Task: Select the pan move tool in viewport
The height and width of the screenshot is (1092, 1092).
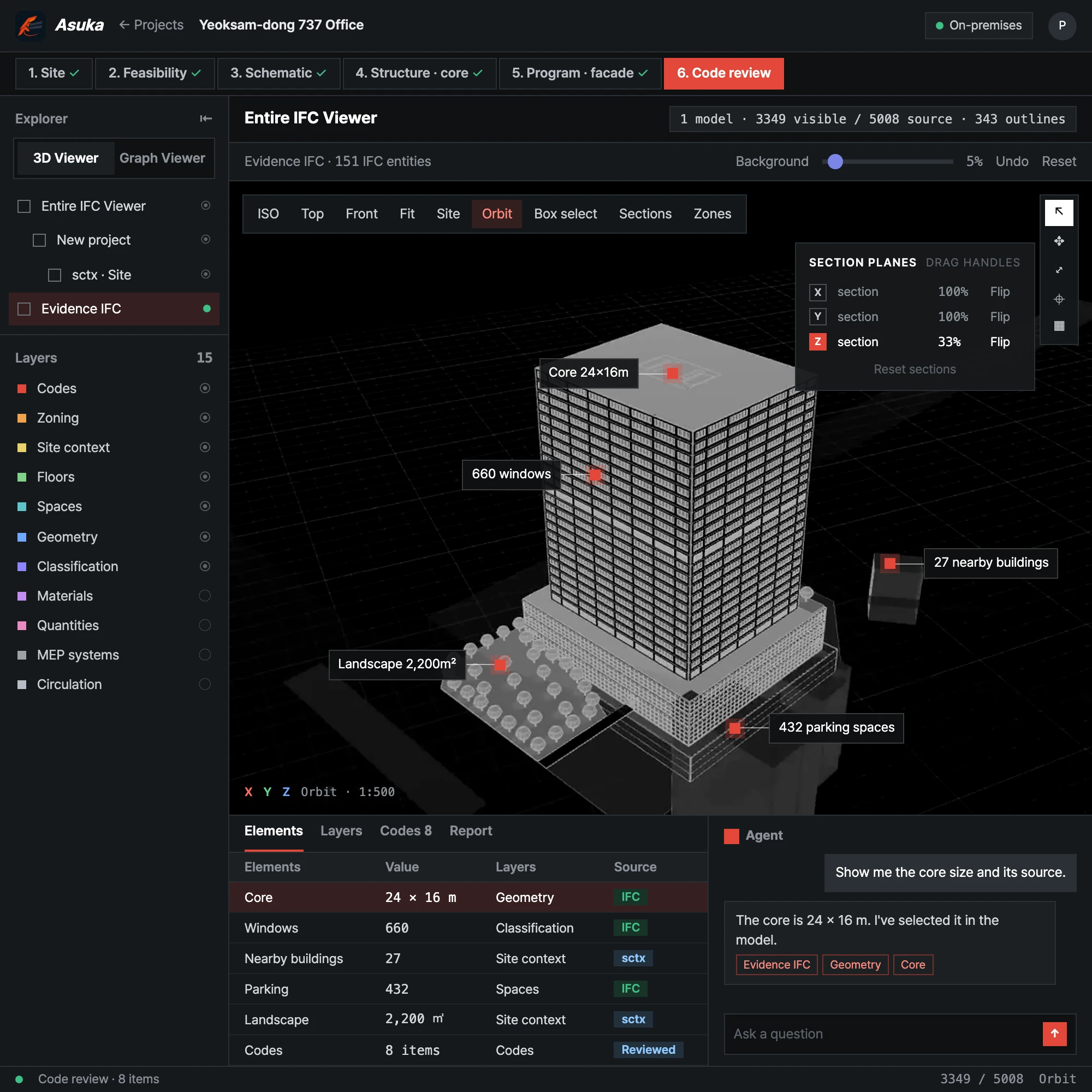Action: pyautogui.click(x=1059, y=241)
